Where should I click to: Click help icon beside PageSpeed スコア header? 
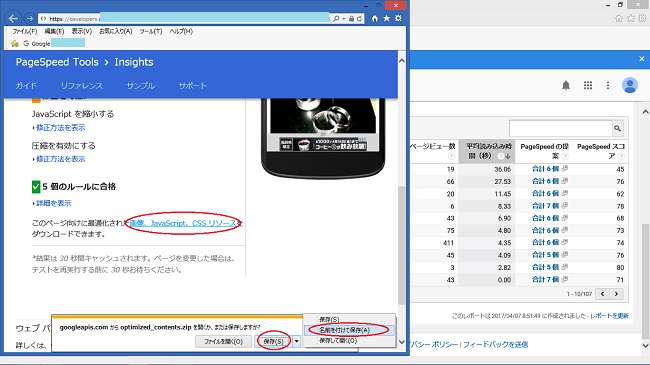621,156
